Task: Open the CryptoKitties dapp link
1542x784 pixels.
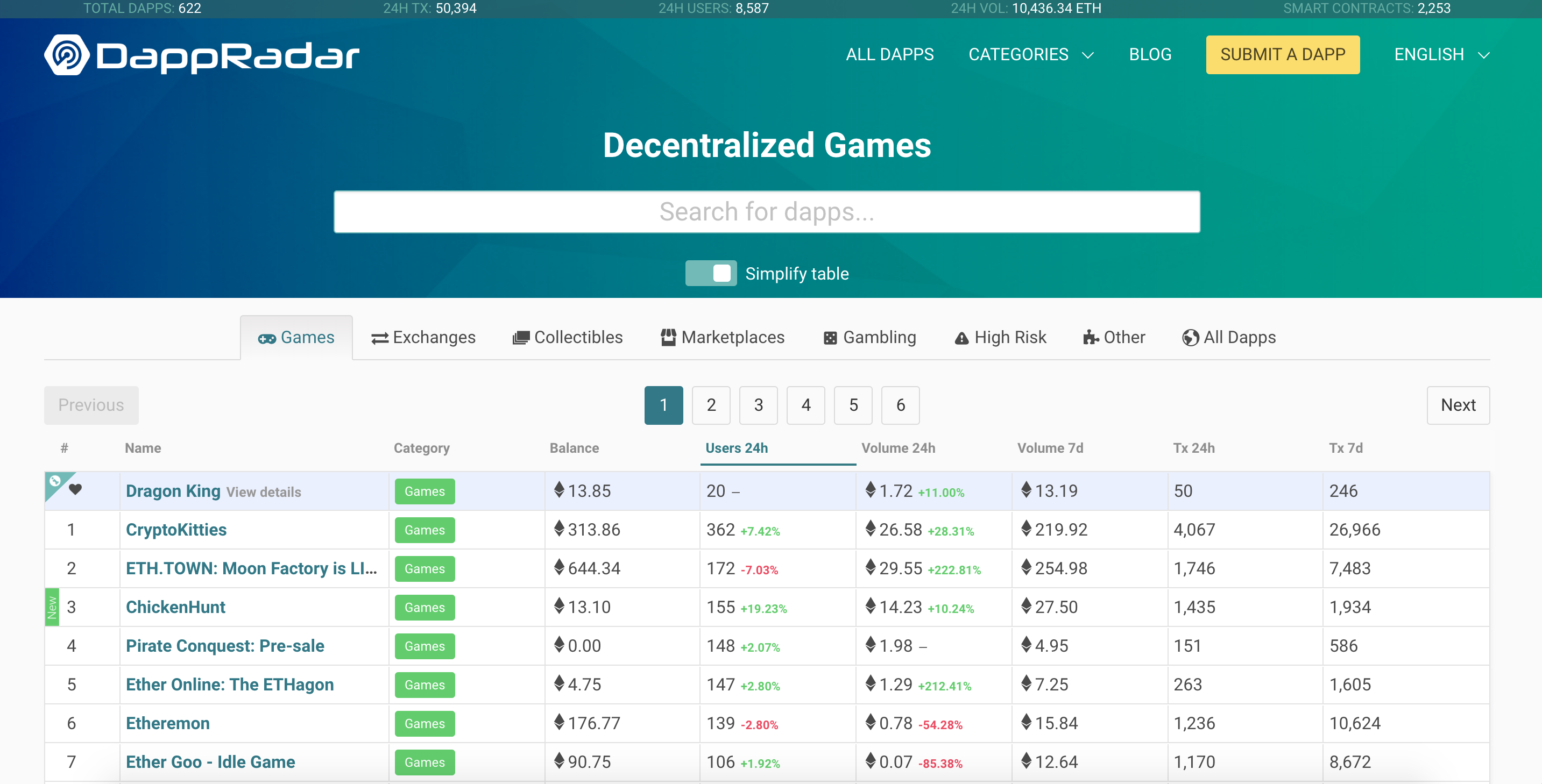Action: pyautogui.click(x=176, y=530)
